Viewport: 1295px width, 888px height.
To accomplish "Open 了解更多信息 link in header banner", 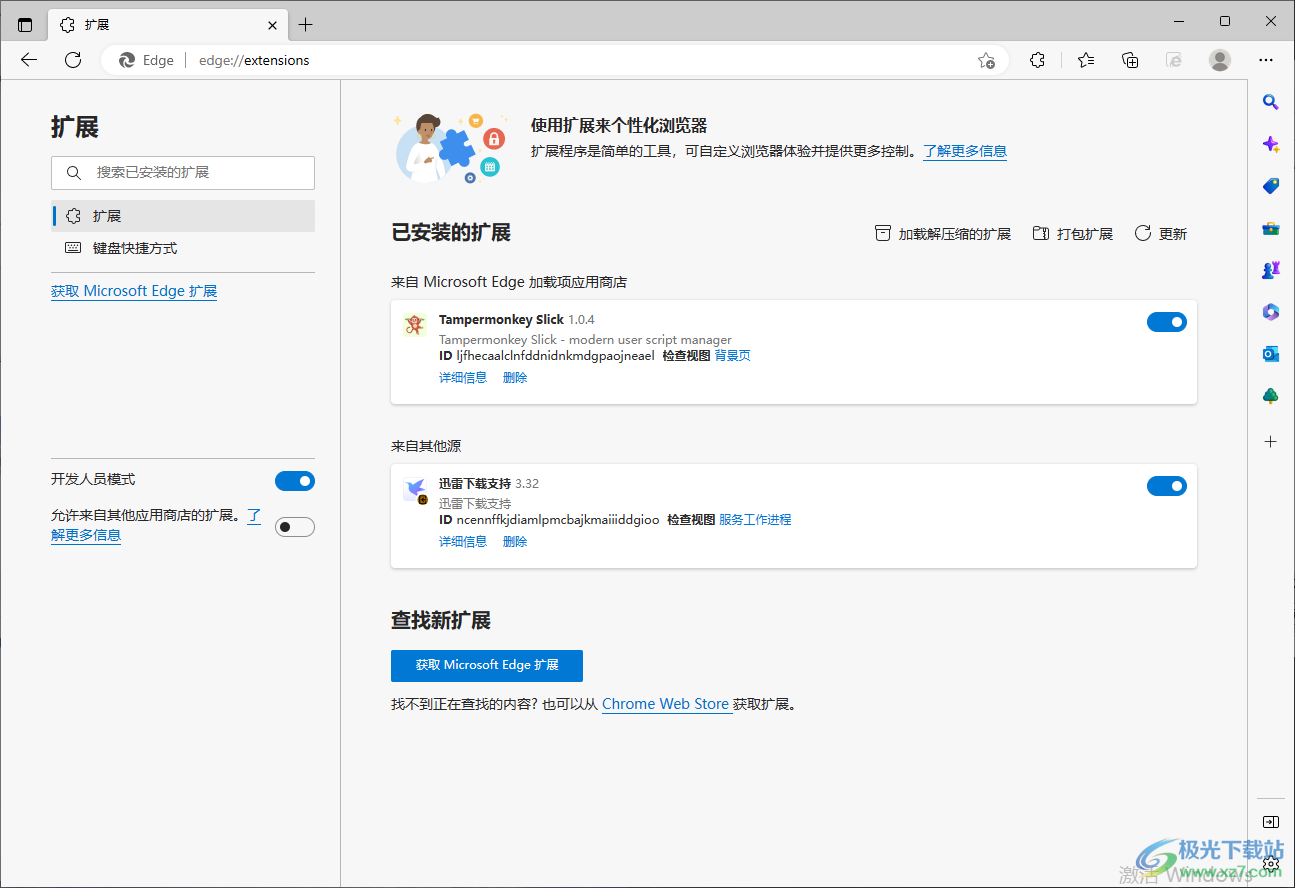I will tap(965, 151).
